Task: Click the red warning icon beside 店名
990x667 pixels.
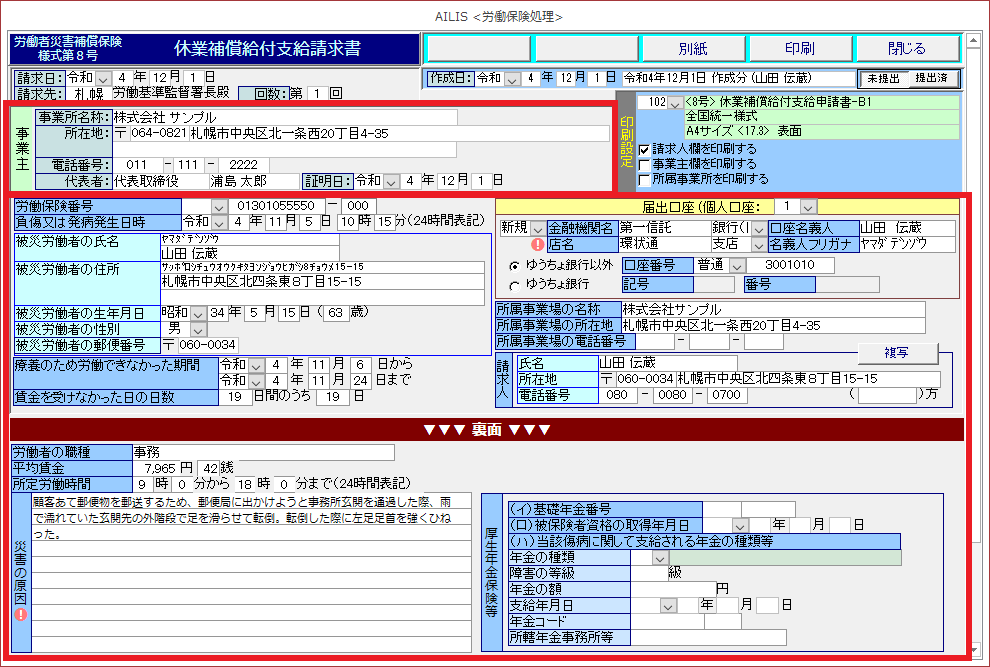Action: click(537, 243)
